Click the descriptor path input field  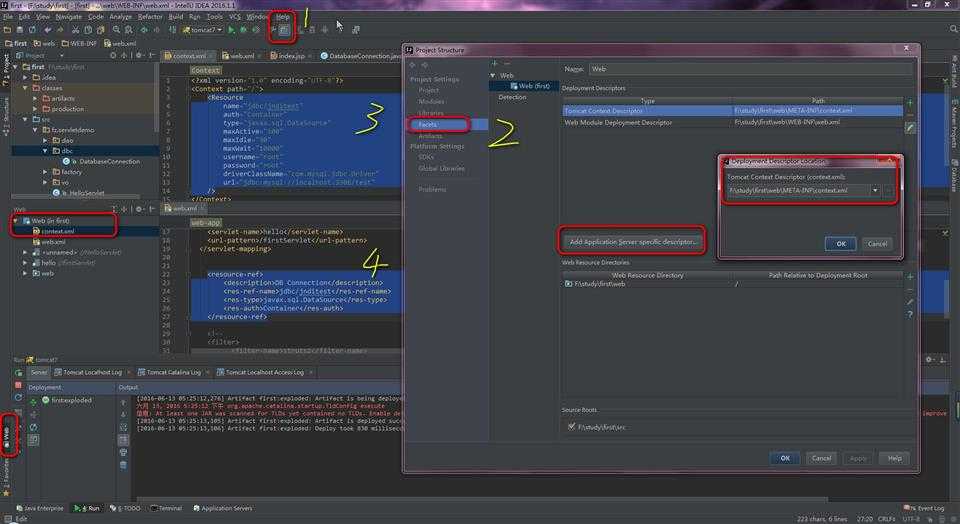click(798, 190)
